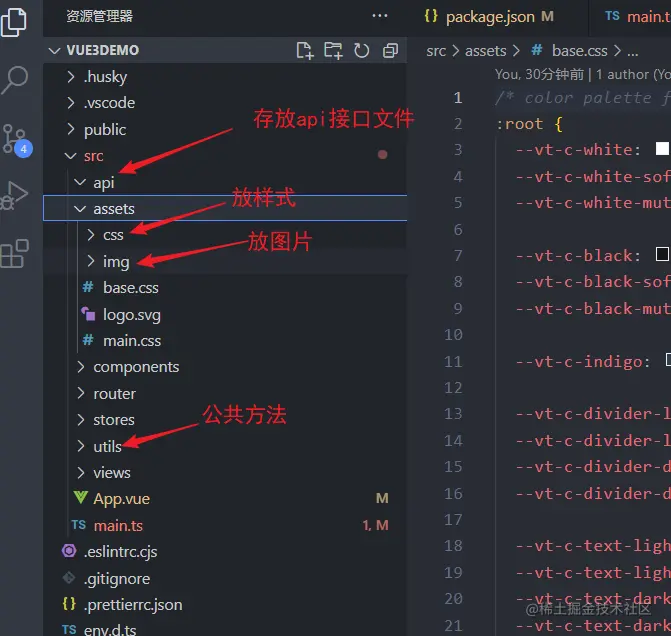Viewport: 671px width, 636px height.
Task: Open logo.svg from the file tree
Action: 132,315
